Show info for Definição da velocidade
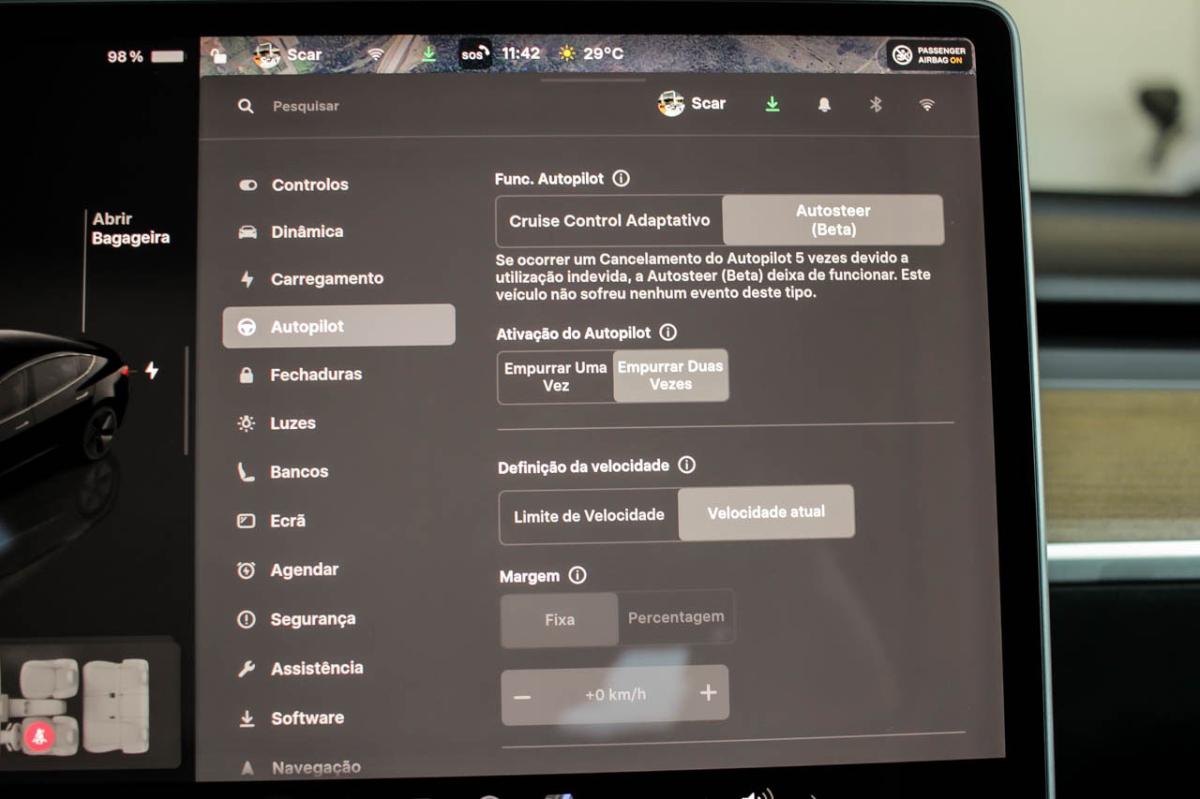Screen dimensions: 1200x799 click(x=687, y=465)
